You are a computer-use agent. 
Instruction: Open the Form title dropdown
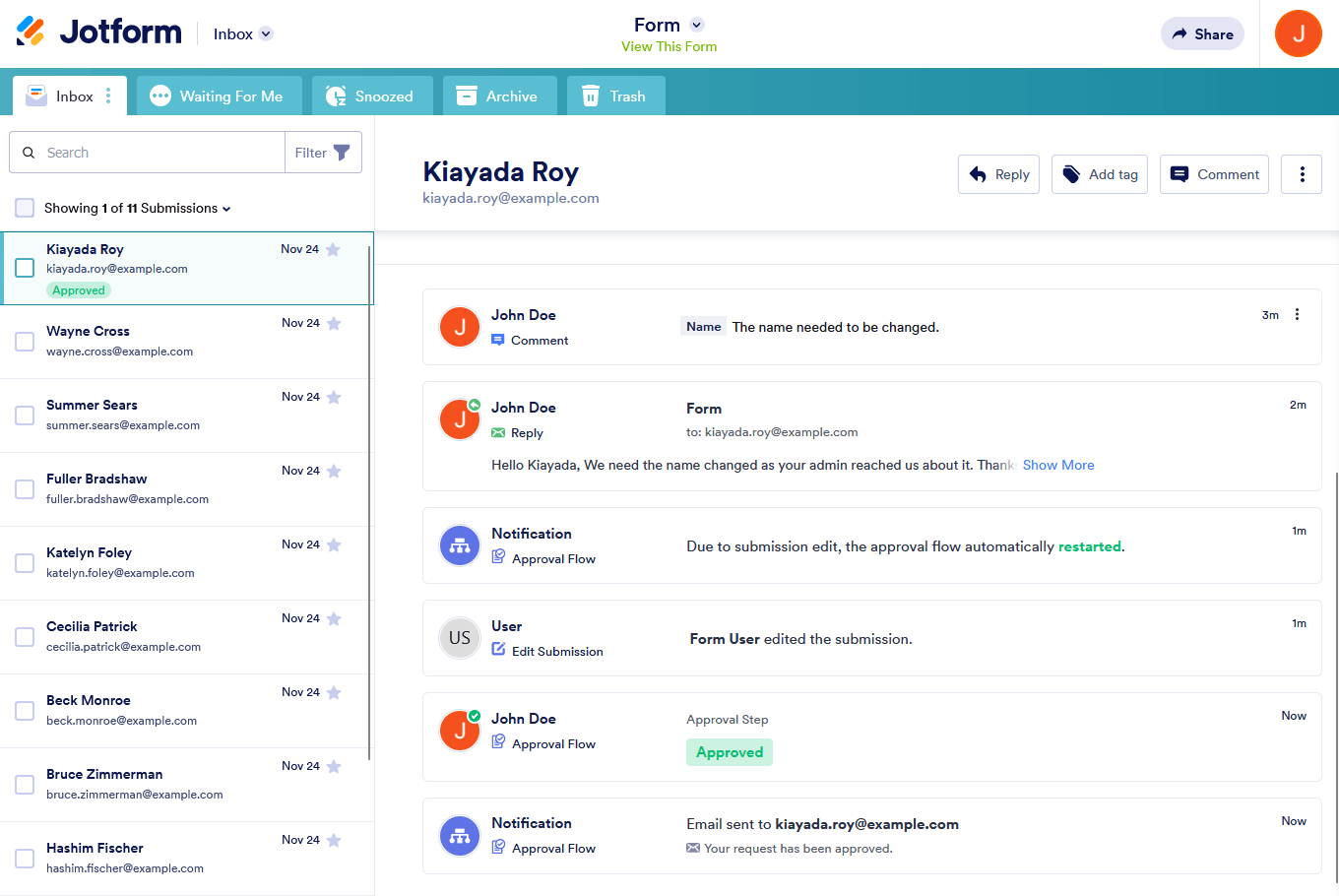pos(697,25)
